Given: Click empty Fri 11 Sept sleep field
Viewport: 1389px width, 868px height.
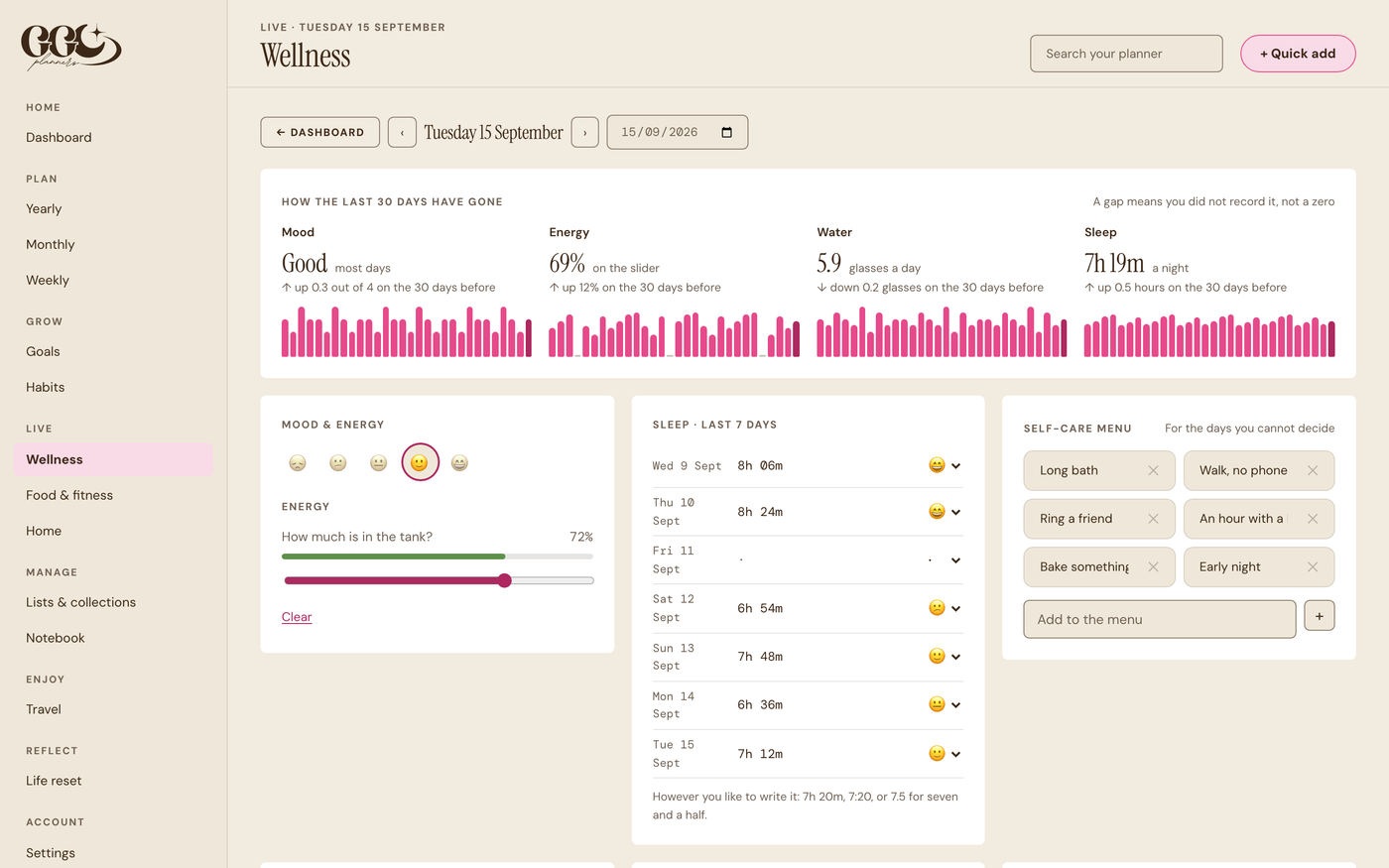Looking at the screenshot, I should [823, 560].
